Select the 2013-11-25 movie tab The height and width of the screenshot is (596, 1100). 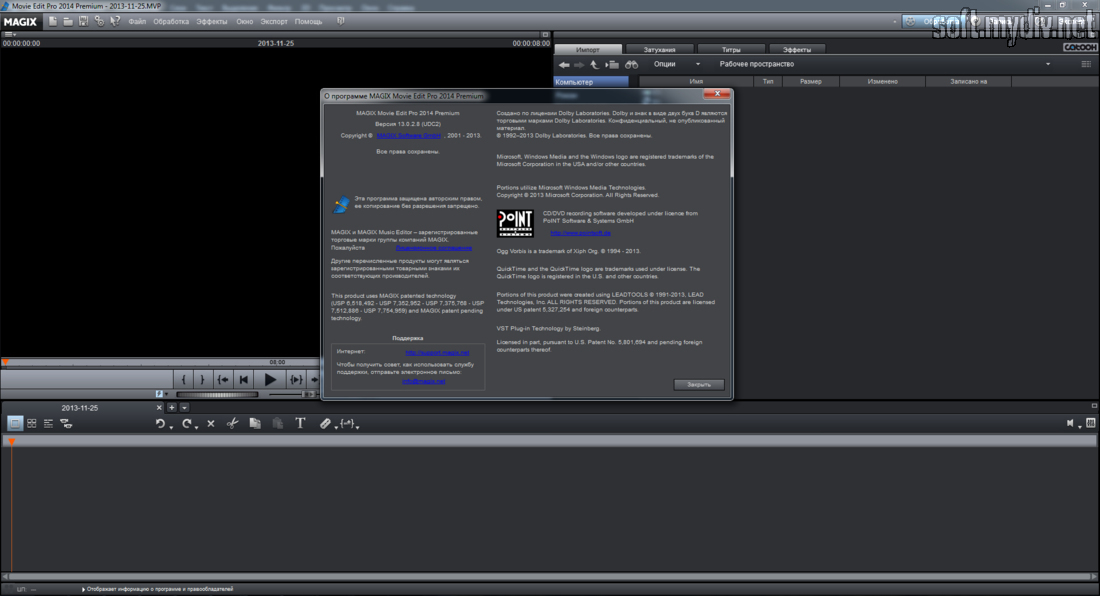click(80, 407)
